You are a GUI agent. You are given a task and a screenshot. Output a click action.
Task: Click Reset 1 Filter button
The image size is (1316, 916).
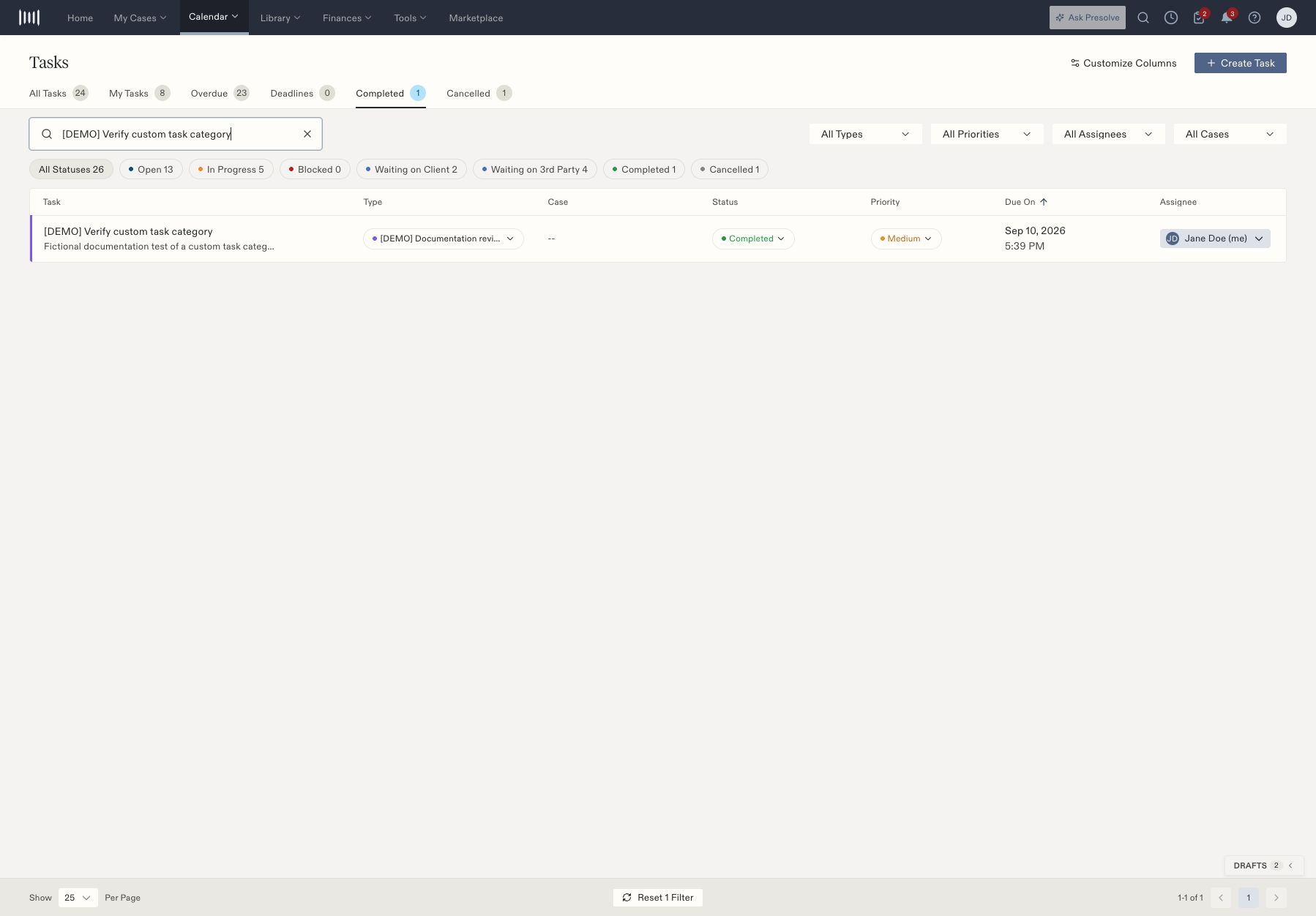tap(658, 898)
